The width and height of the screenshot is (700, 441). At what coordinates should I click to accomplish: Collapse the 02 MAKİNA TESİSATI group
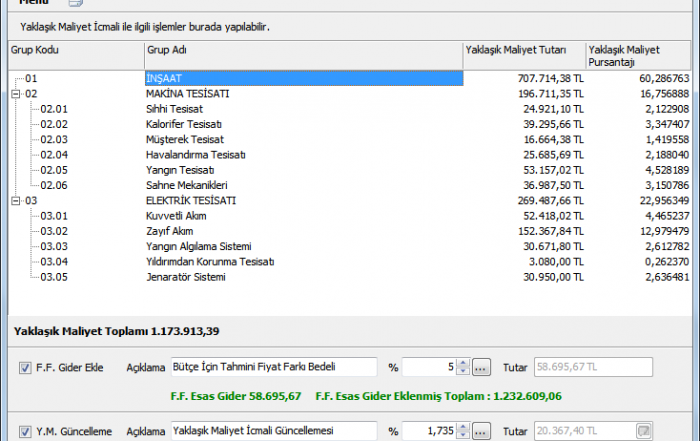[x=15, y=93]
